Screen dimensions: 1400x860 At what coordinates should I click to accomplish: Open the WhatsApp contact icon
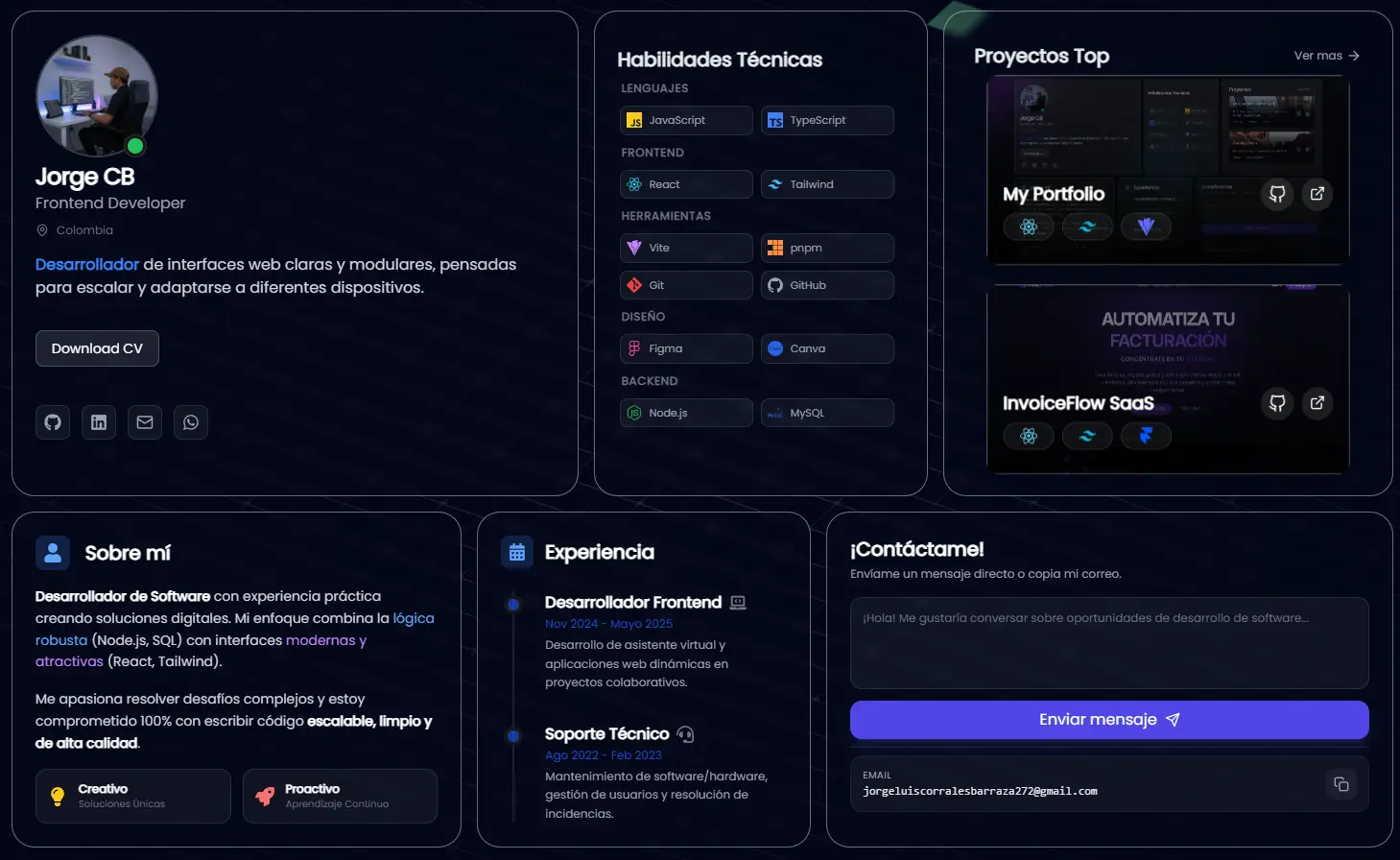191,422
